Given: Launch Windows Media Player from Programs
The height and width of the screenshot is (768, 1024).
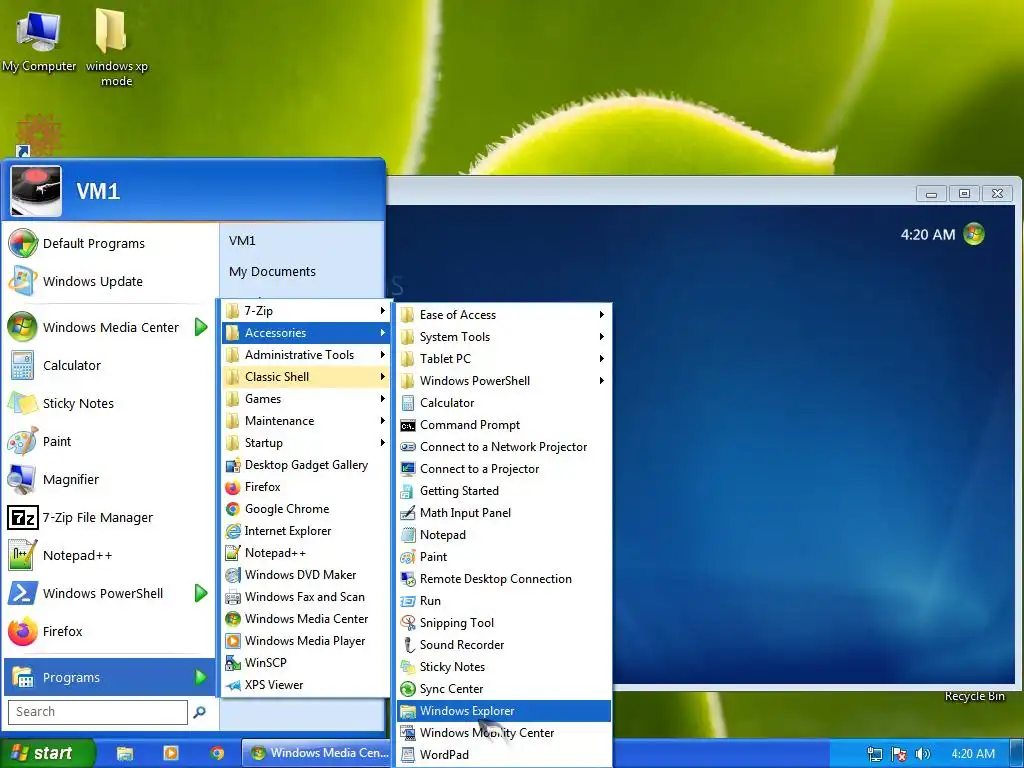Looking at the screenshot, I should [x=306, y=641].
